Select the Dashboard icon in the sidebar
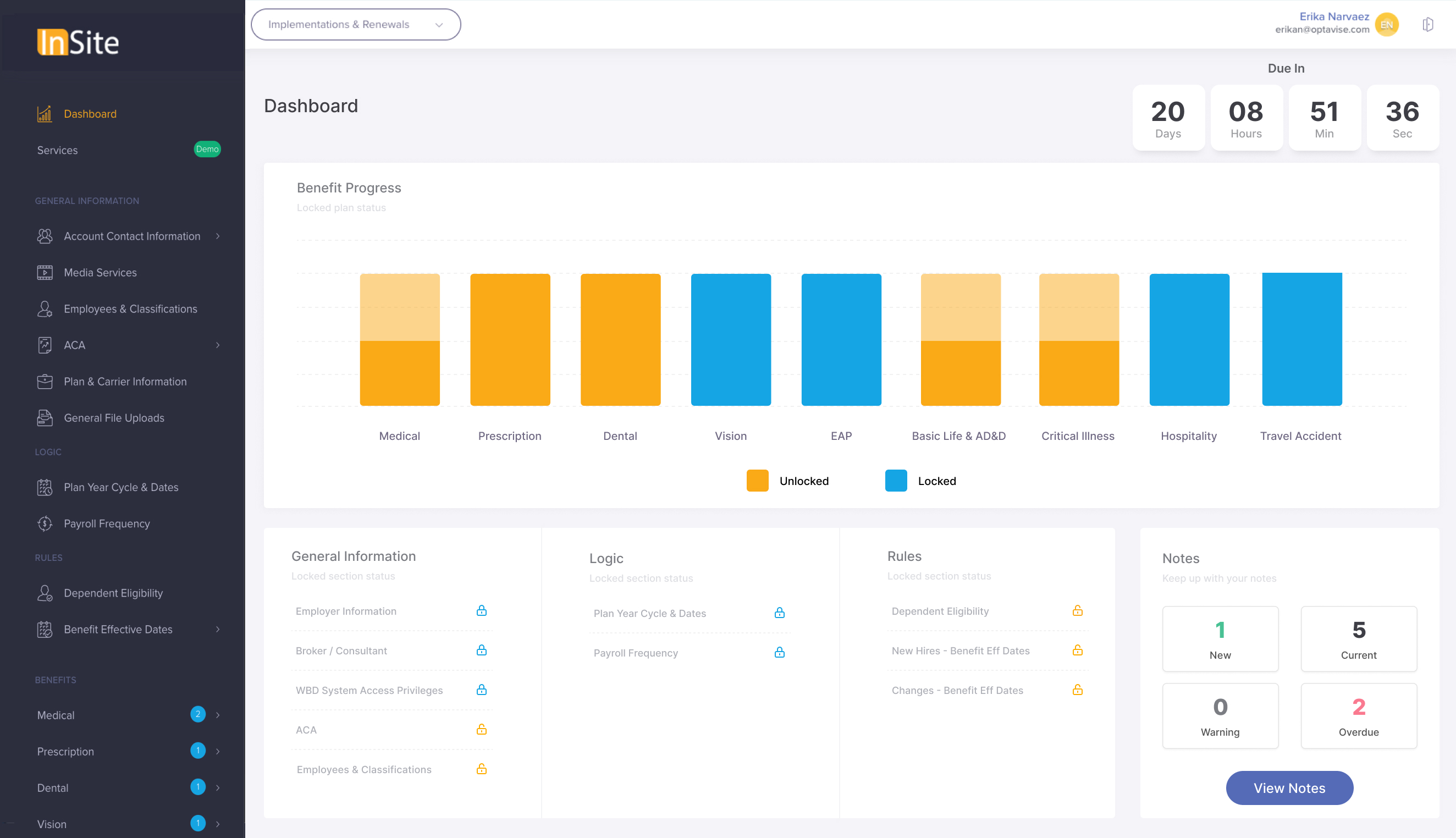Image resolution: width=1456 pixels, height=838 pixels. 44,113
